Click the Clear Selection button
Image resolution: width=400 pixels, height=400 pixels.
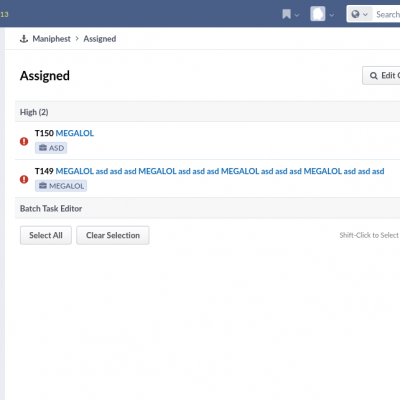(113, 235)
